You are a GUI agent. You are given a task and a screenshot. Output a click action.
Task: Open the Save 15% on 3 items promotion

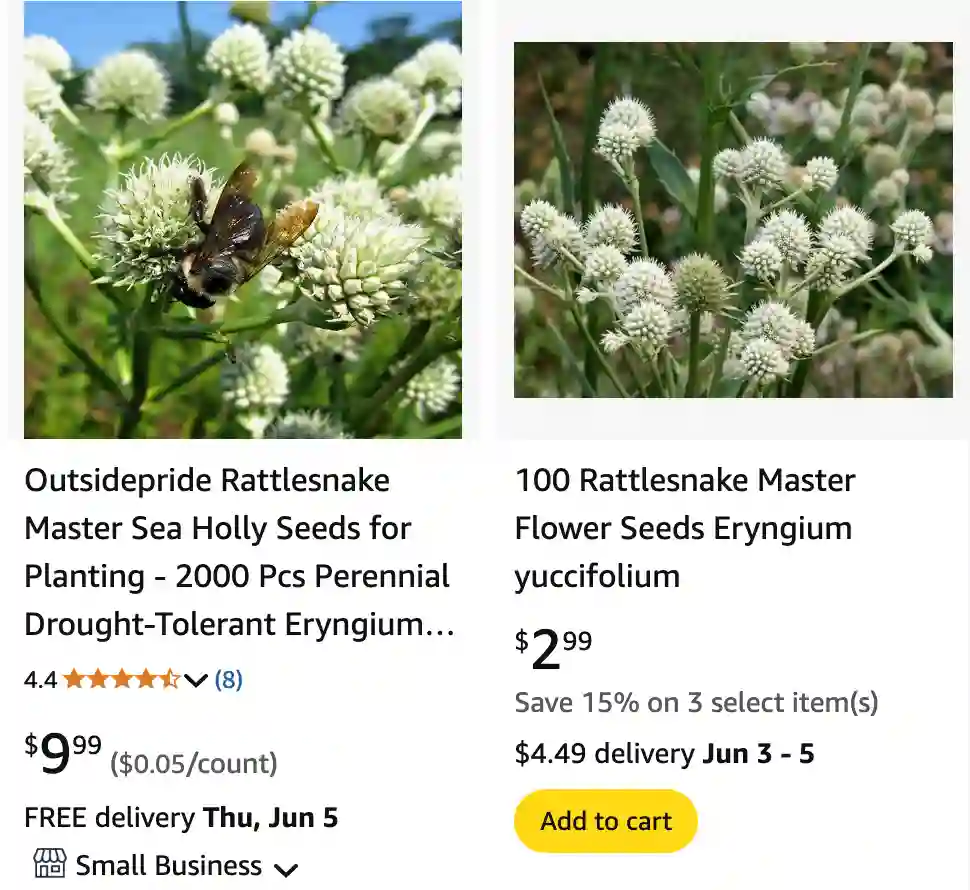point(696,702)
